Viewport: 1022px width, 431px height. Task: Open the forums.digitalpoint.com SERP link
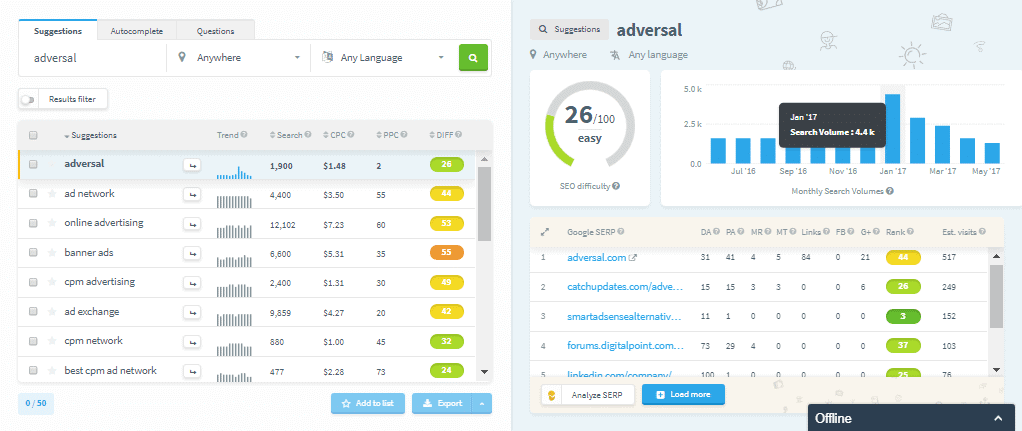pos(626,346)
